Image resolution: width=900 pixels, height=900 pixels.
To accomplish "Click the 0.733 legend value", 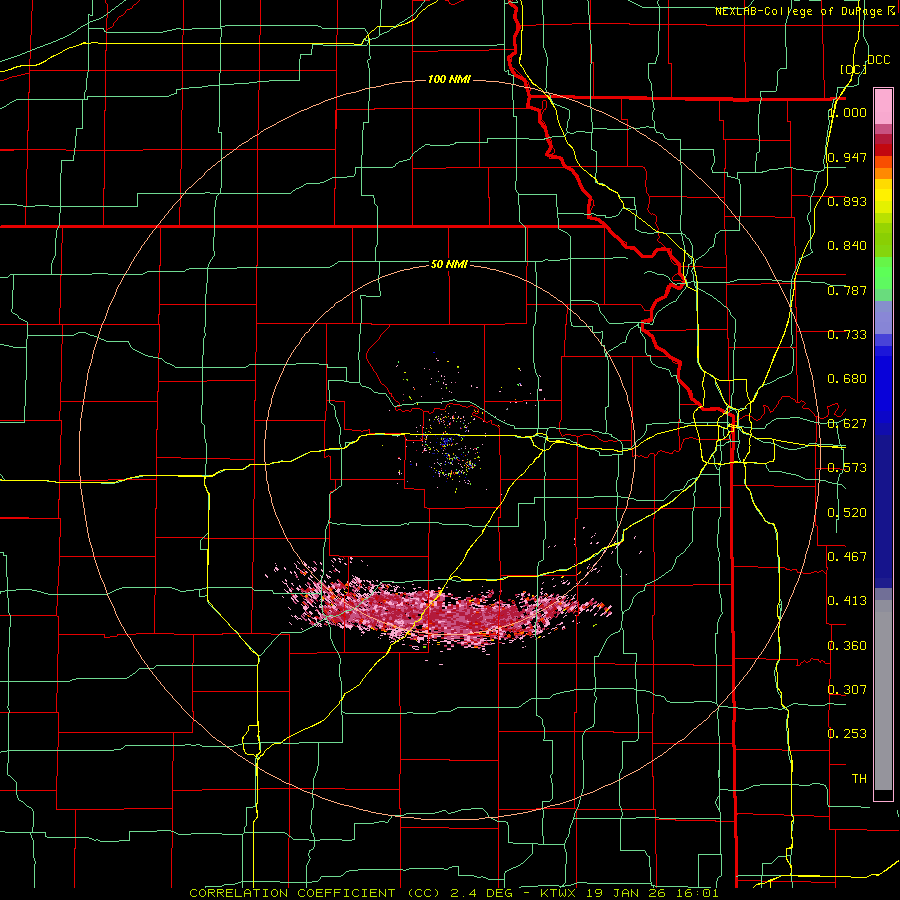I will click(x=847, y=335).
